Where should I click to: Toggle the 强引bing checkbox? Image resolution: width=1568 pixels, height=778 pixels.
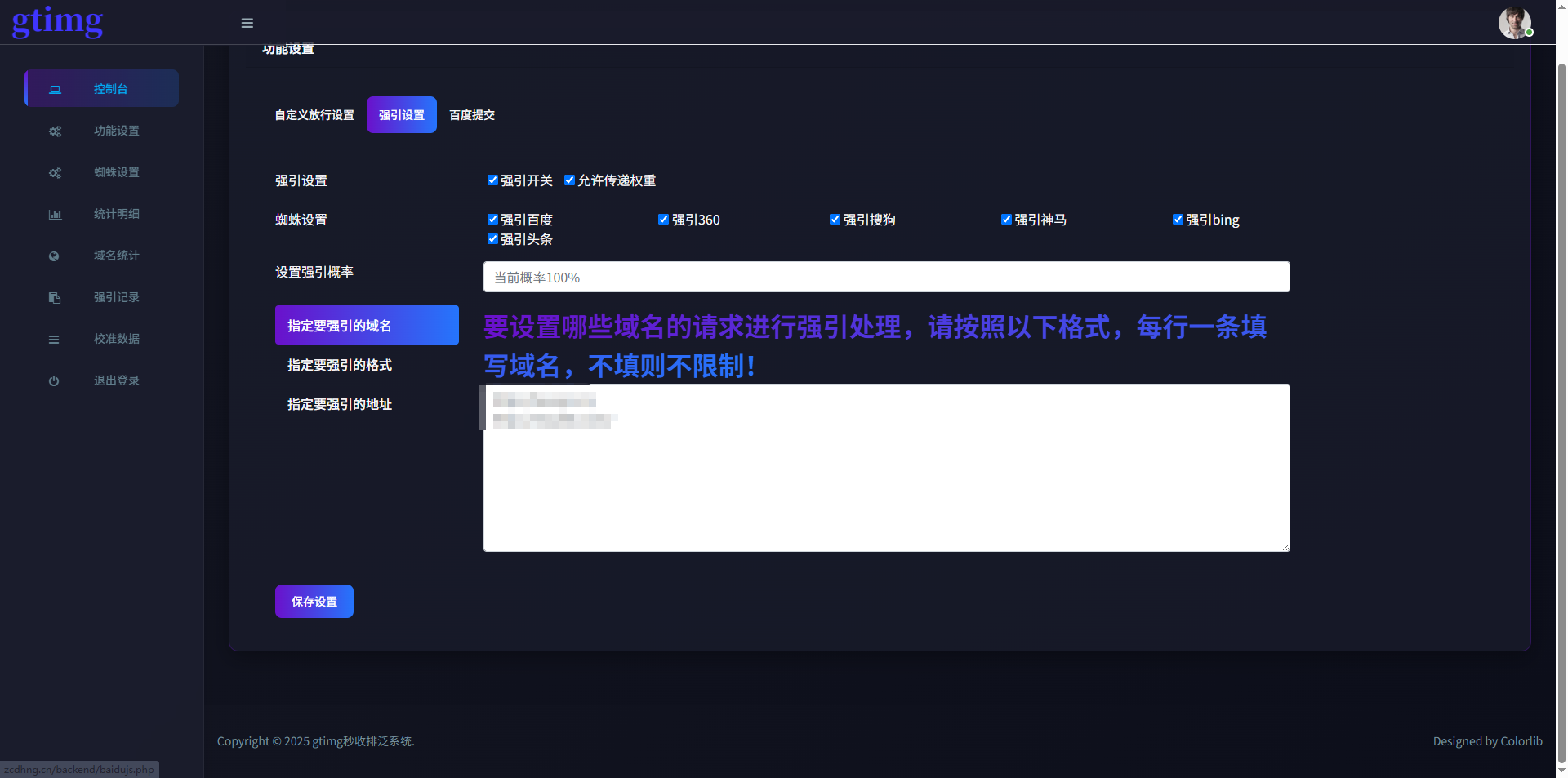click(x=1178, y=220)
